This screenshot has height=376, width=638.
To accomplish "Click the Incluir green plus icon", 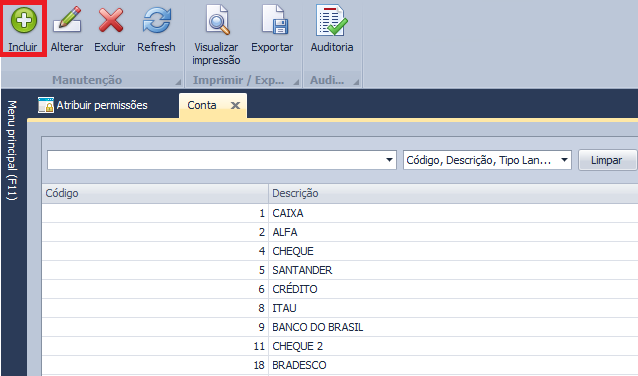I will tap(24, 20).
